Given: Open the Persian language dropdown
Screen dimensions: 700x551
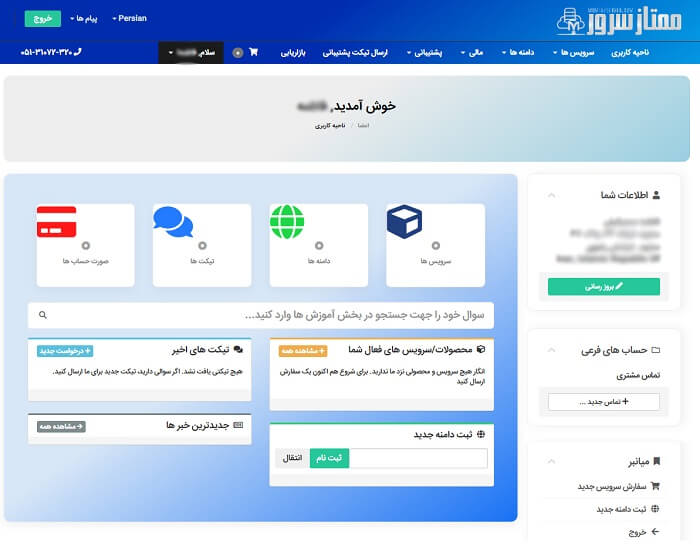Looking at the screenshot, I should (x=129, y=18).
